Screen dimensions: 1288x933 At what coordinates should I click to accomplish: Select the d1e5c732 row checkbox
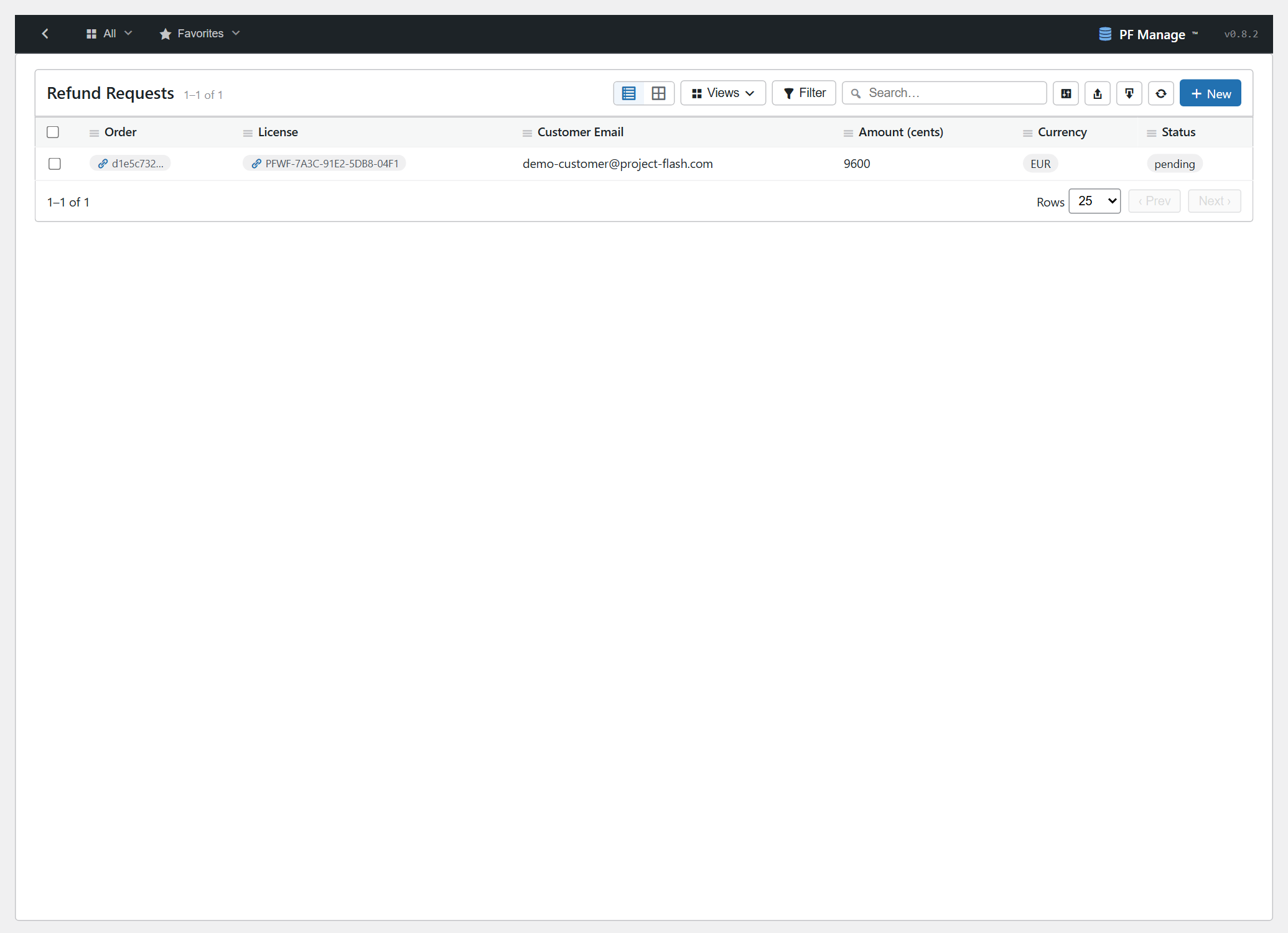point(55,164)
